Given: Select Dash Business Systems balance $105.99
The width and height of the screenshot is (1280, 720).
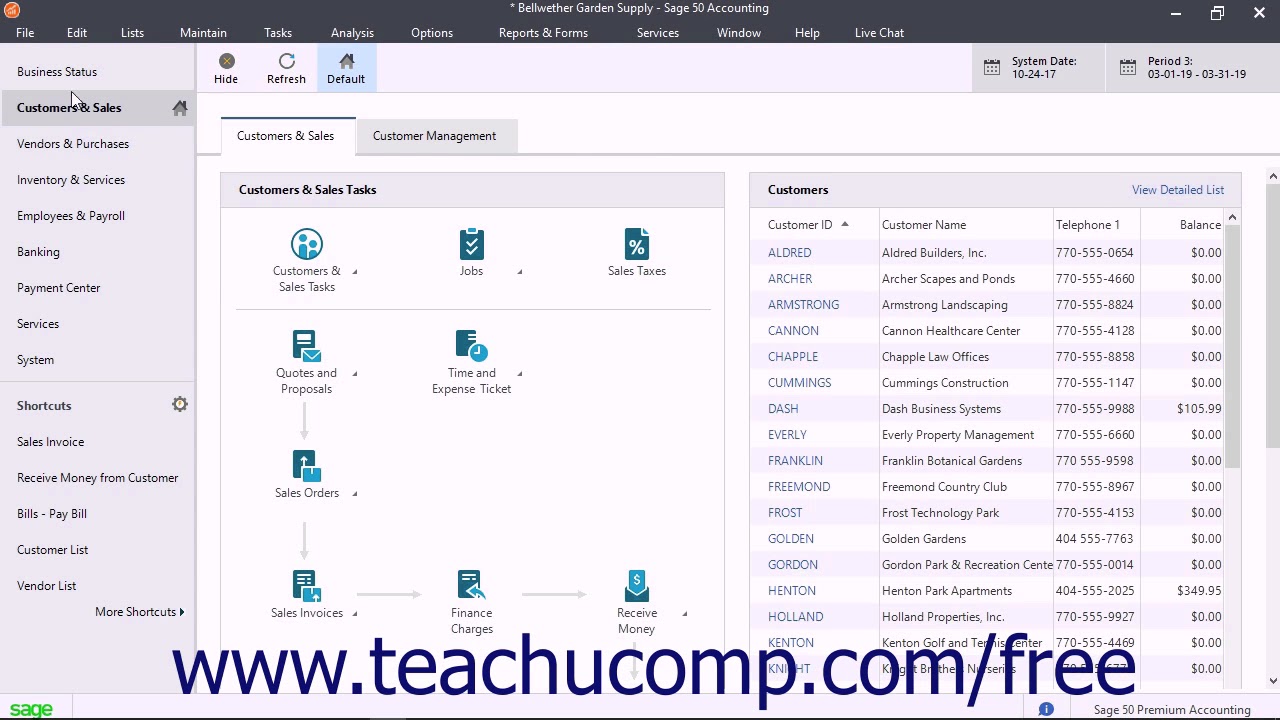Looking at the screenshot, I should 1199,409.
